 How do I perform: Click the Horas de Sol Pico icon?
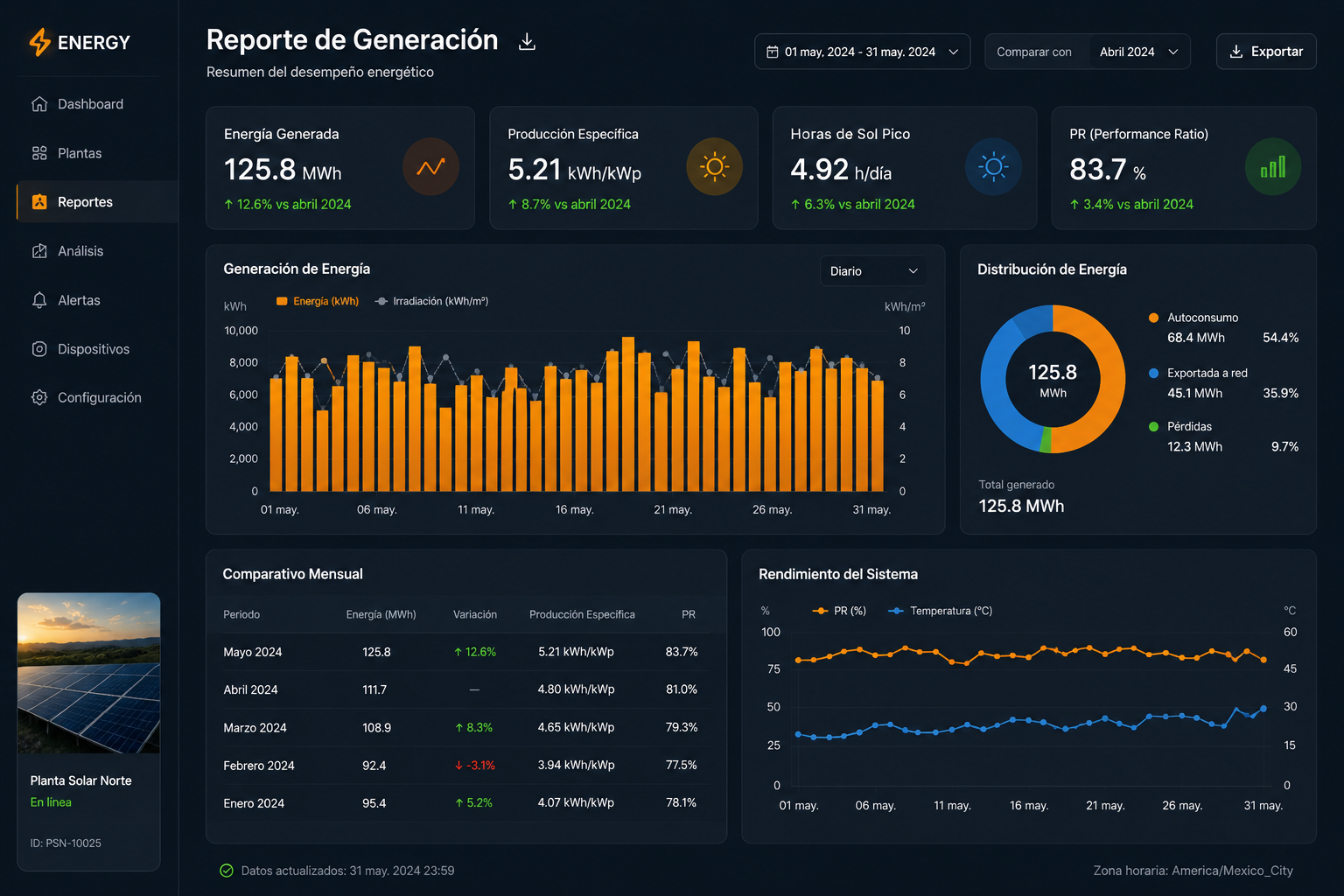(x=993, y=166)
